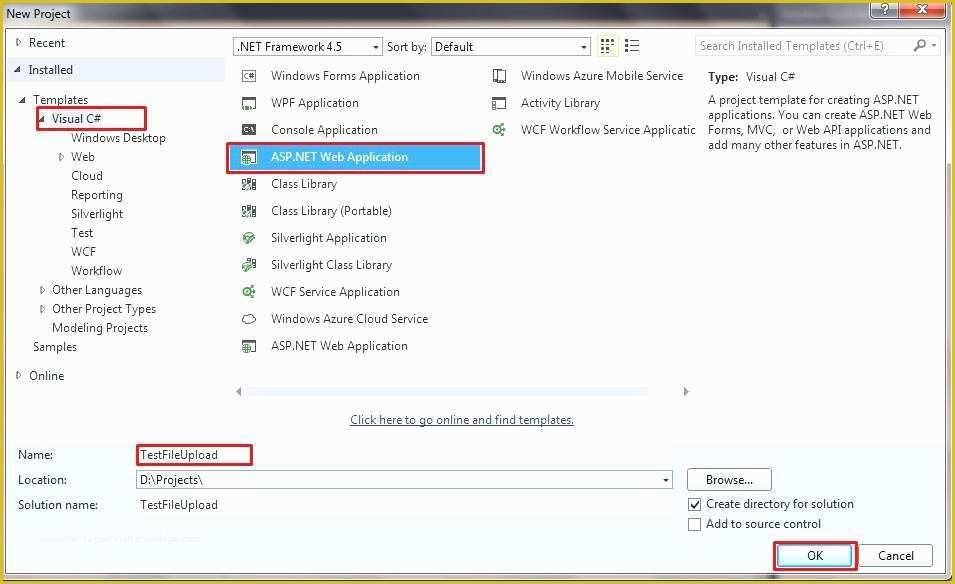Select Modeling Projects in tree
955x584 pixels.
coord(100,328)
